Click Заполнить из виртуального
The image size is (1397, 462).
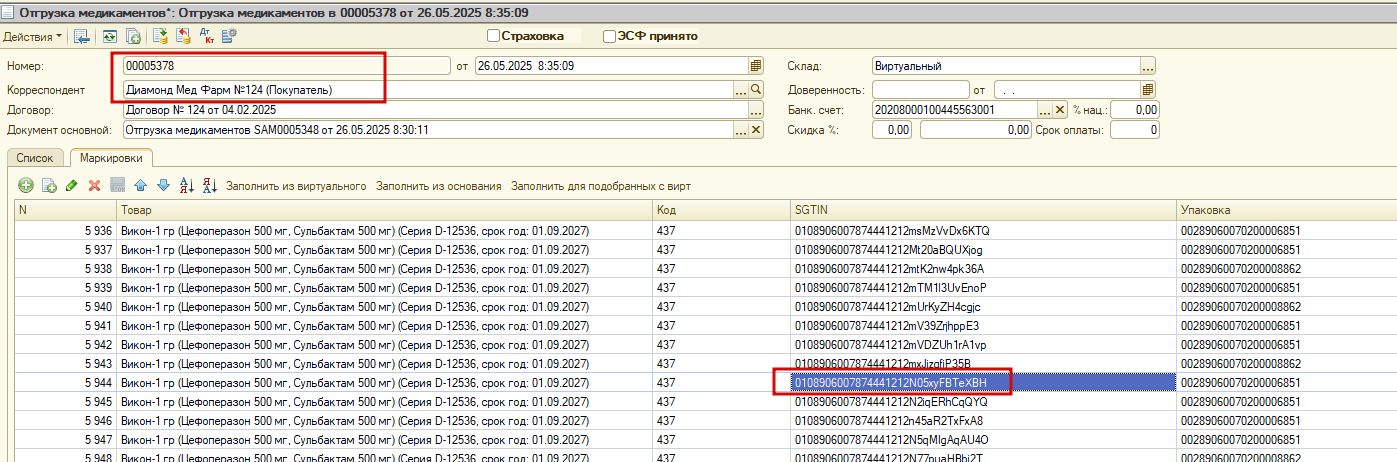296,186
